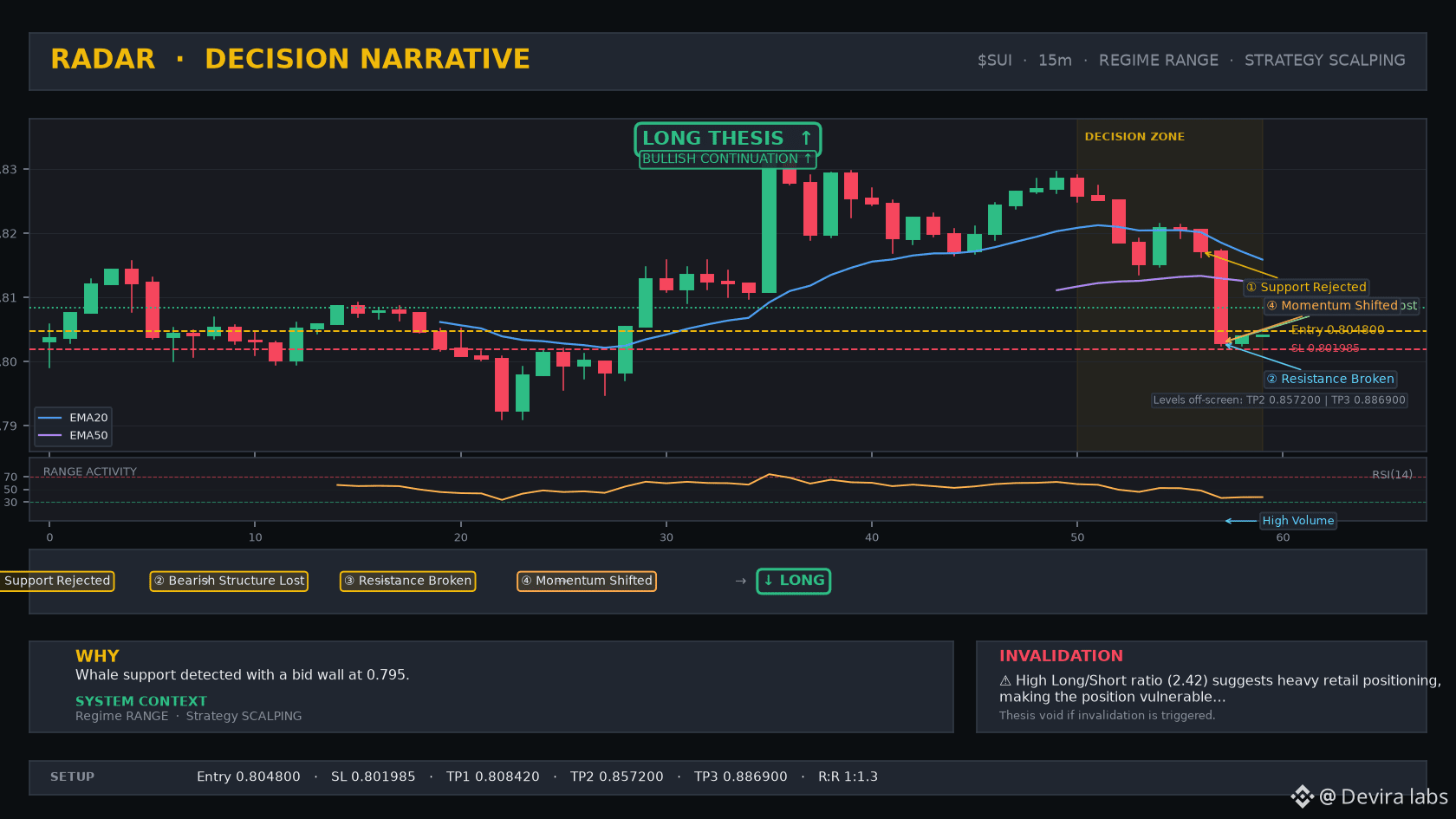Image resolution: width=1456 pixels, height=819 pixels.
Task: Click SL 0.801985 in setup bar
Action: (374, 777)
